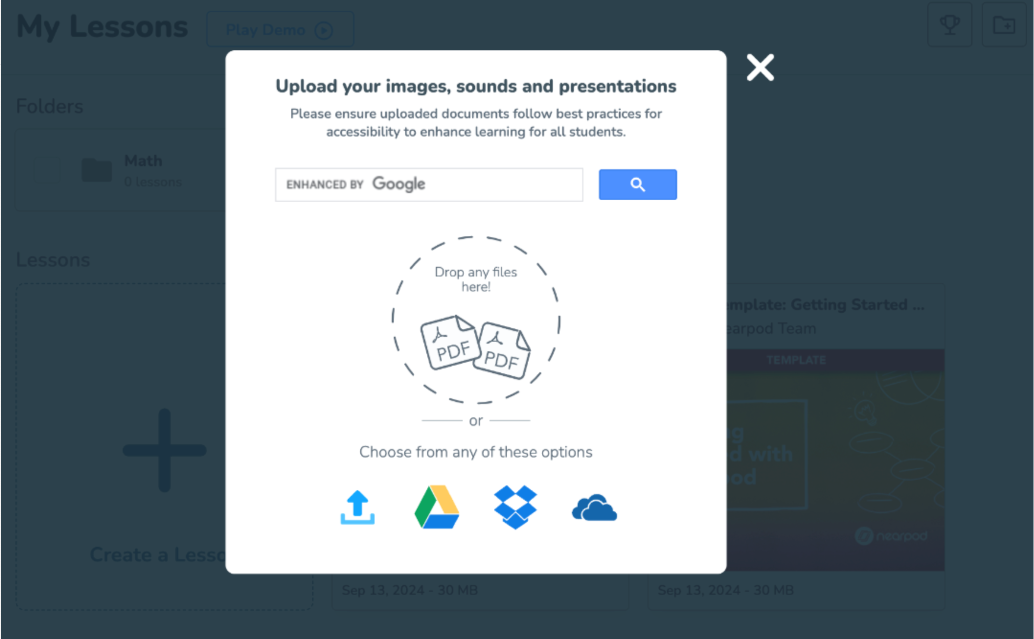The height and width of the screenshot is (639, 1034).
Task: Import files from Google Drive
Action: tap(437, 509)
